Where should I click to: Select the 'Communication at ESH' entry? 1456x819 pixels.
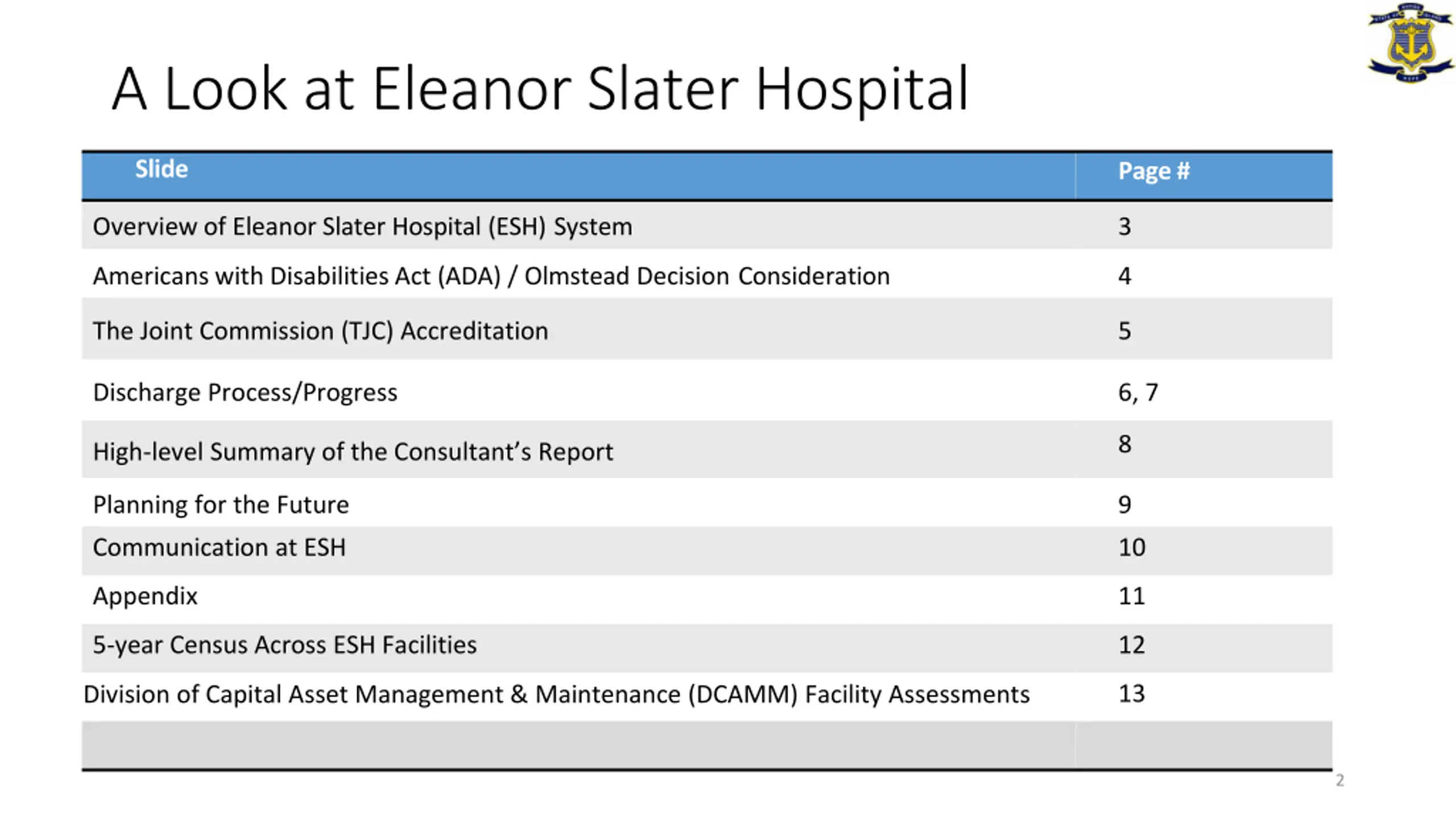coord(219,547)
